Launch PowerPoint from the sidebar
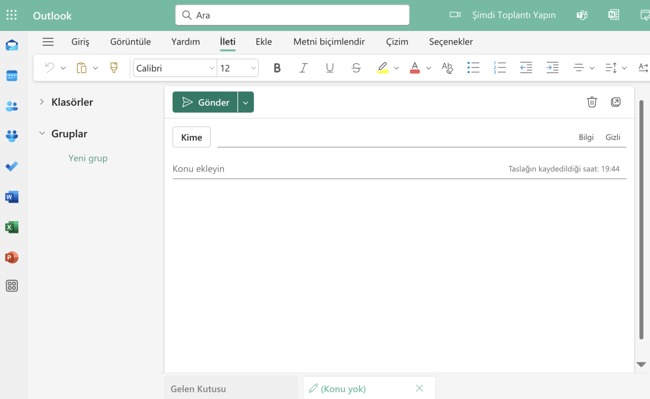 tap(12, 257)
